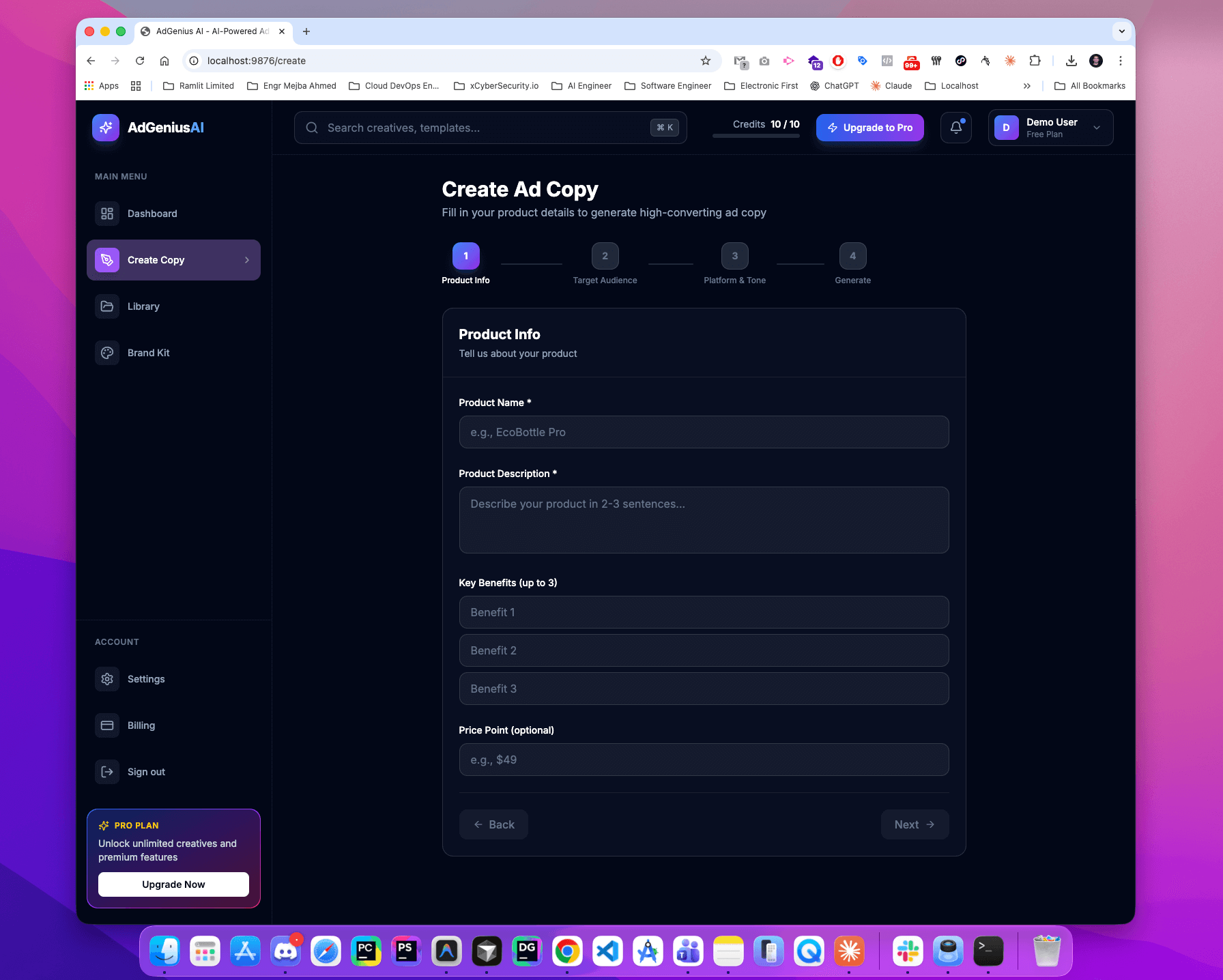Switch to the Target Audience step
The image size is (1223, 980).
[605, 256]
